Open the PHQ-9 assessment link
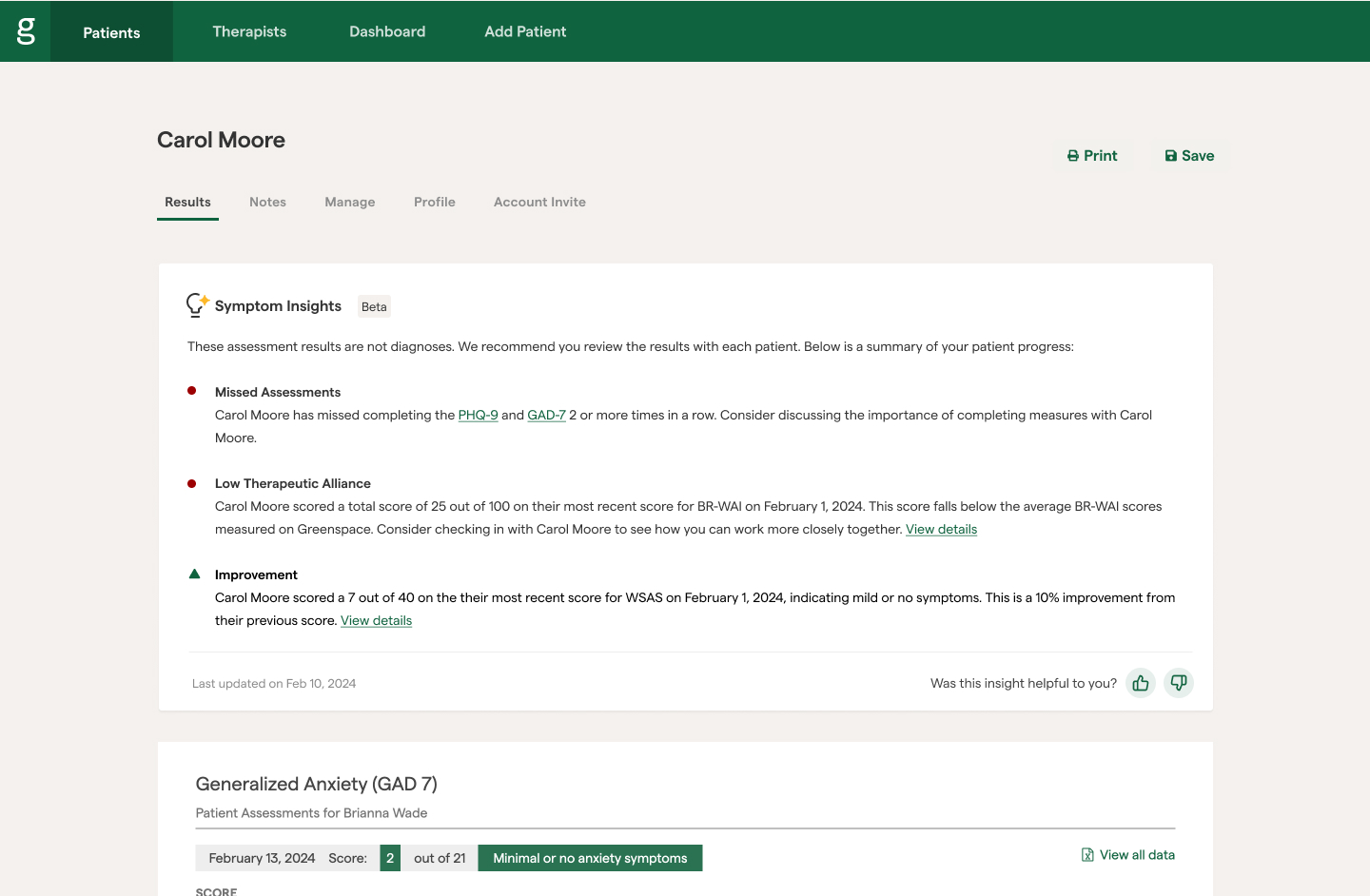The height and width of the screenshot is (896, 1370). [x=478, y=415]
